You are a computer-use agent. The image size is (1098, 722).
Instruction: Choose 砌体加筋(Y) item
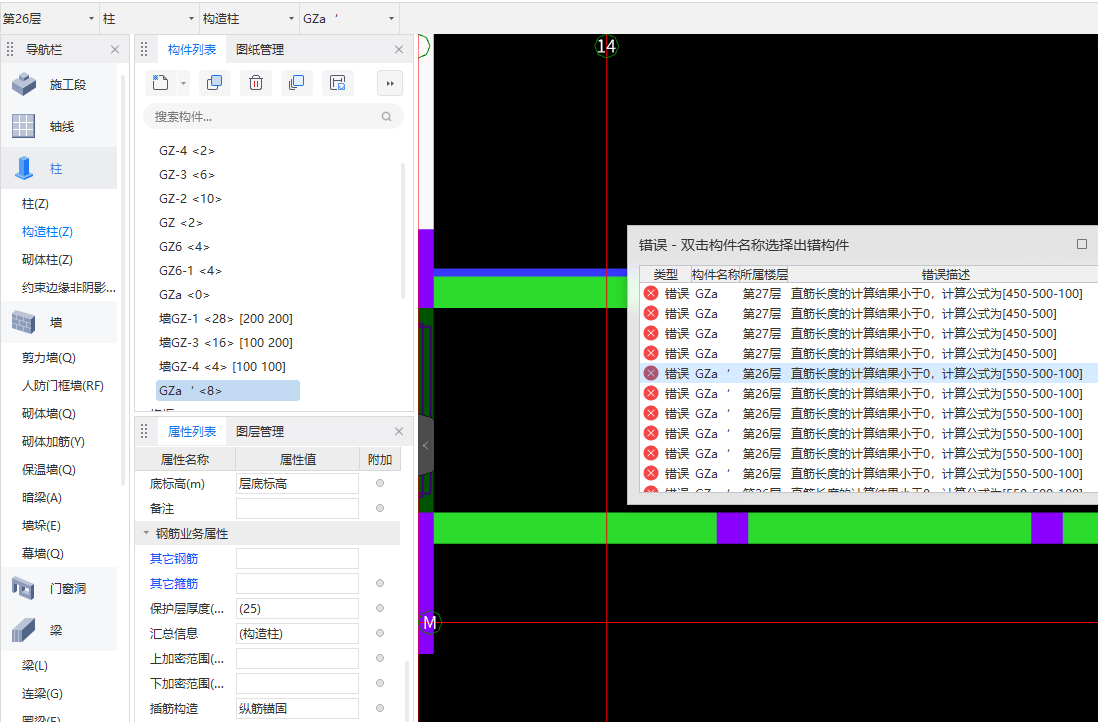point(53,442)
